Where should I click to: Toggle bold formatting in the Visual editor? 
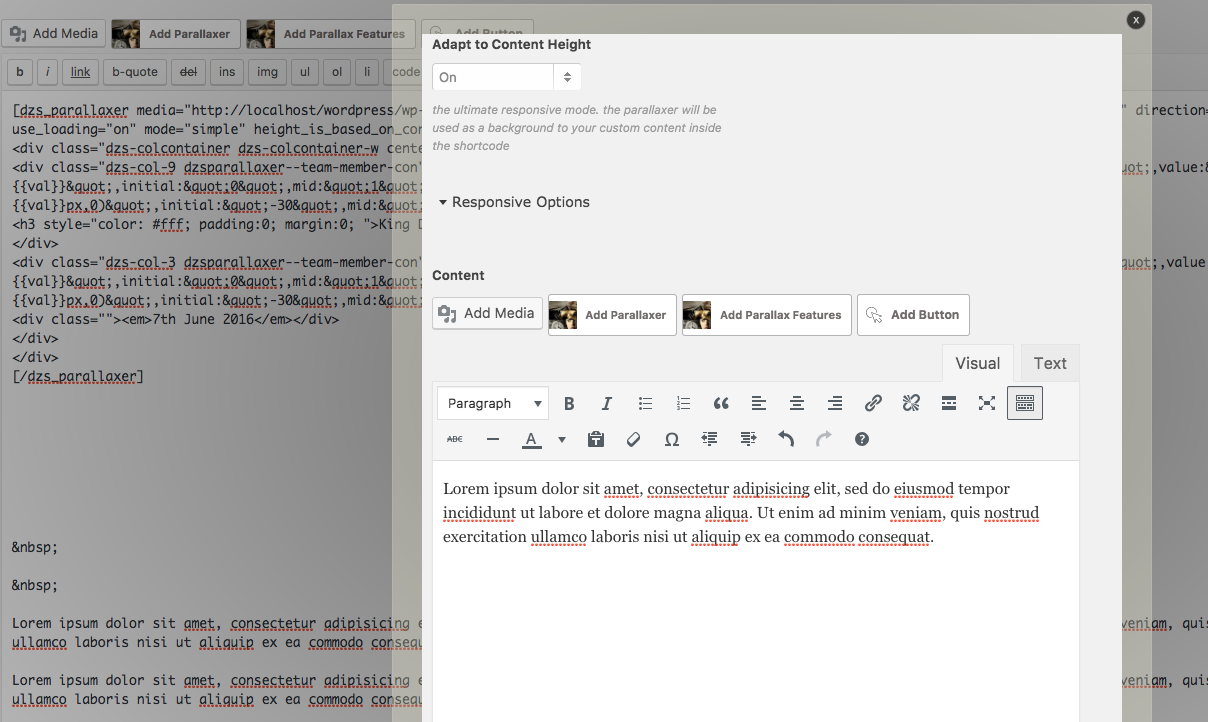tap(569, 404)
